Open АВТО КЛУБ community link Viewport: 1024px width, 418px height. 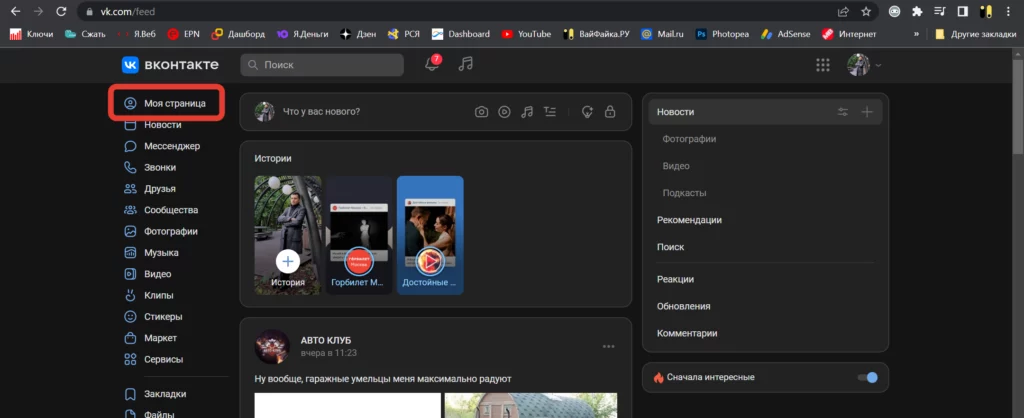(325, 340)
